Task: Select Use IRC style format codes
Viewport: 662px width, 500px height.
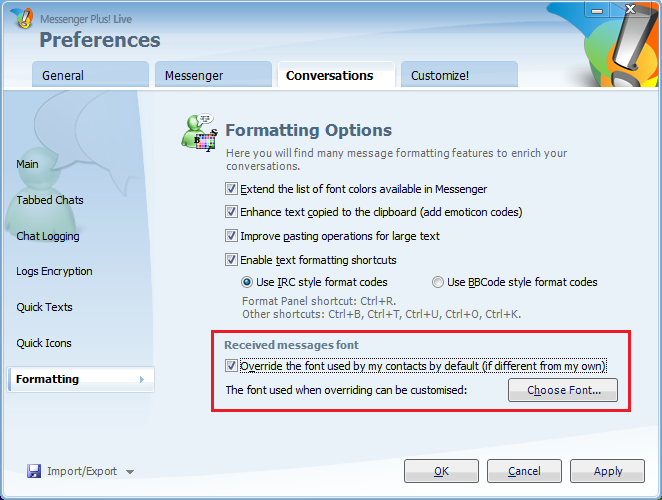Action: click(249, 282)
